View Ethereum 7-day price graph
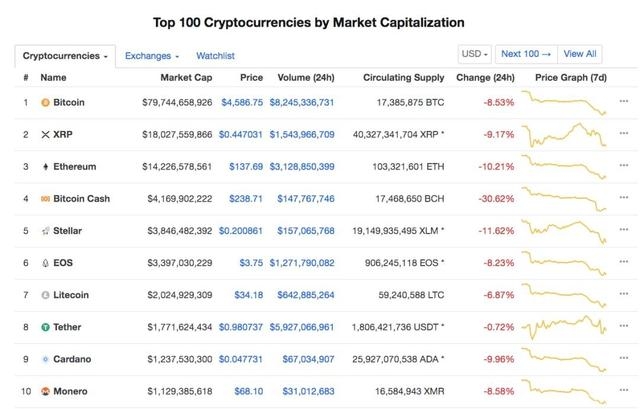Screen dimensions: 640x409 click(569, 166)
